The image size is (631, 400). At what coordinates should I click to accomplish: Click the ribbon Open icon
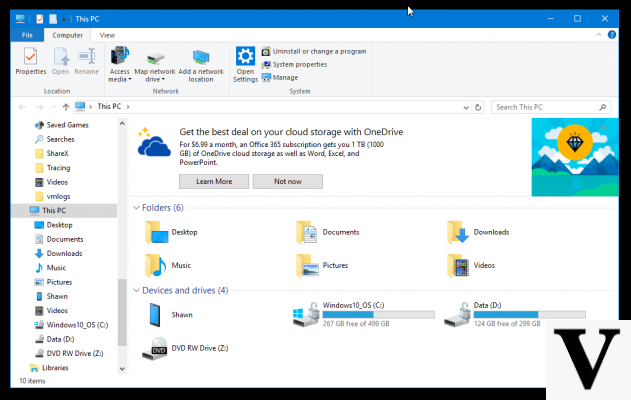(61, 56)
